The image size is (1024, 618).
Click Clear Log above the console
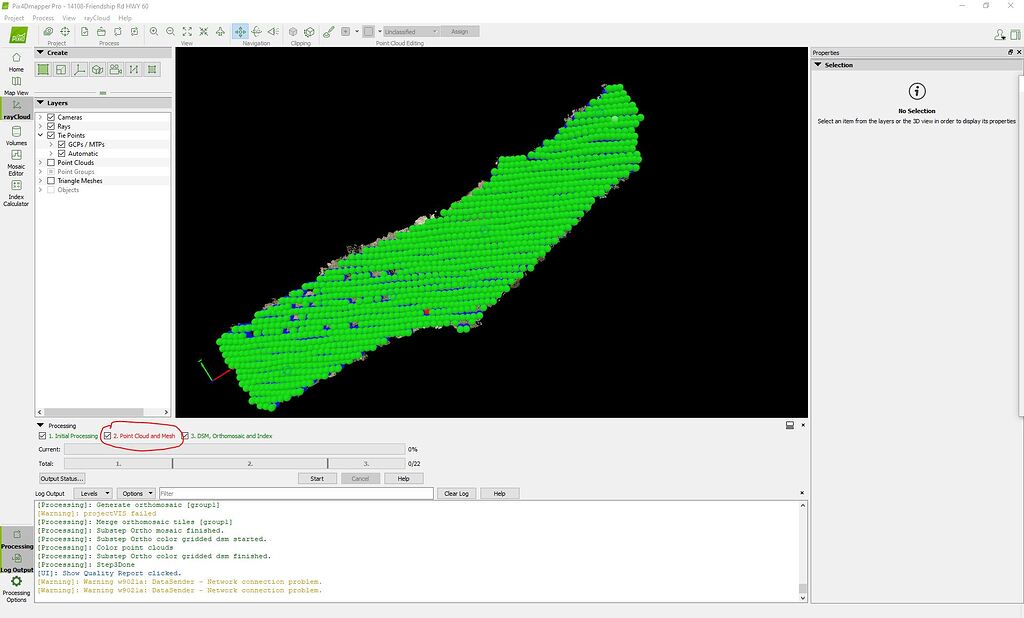[x=456, y=493]
